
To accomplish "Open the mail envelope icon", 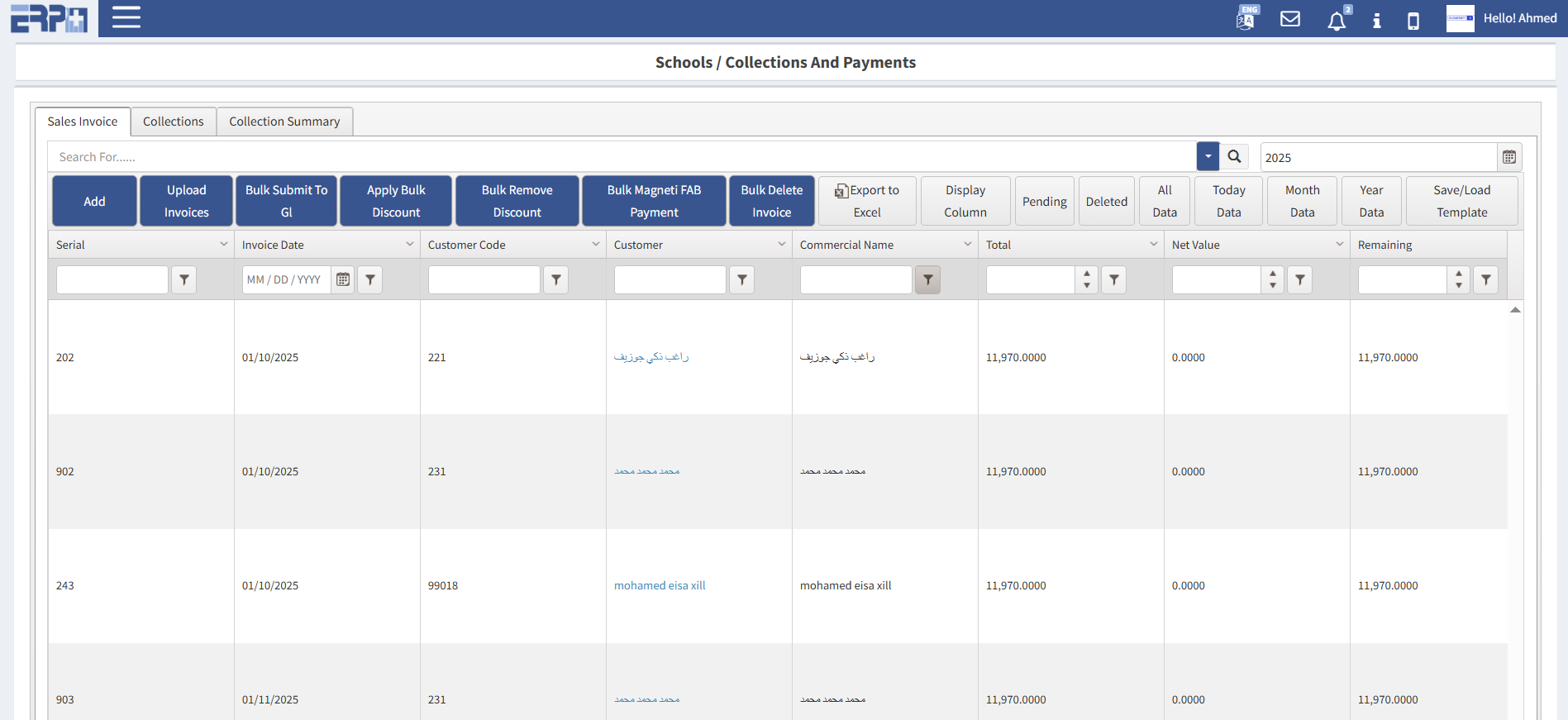I will (1289, 19).
